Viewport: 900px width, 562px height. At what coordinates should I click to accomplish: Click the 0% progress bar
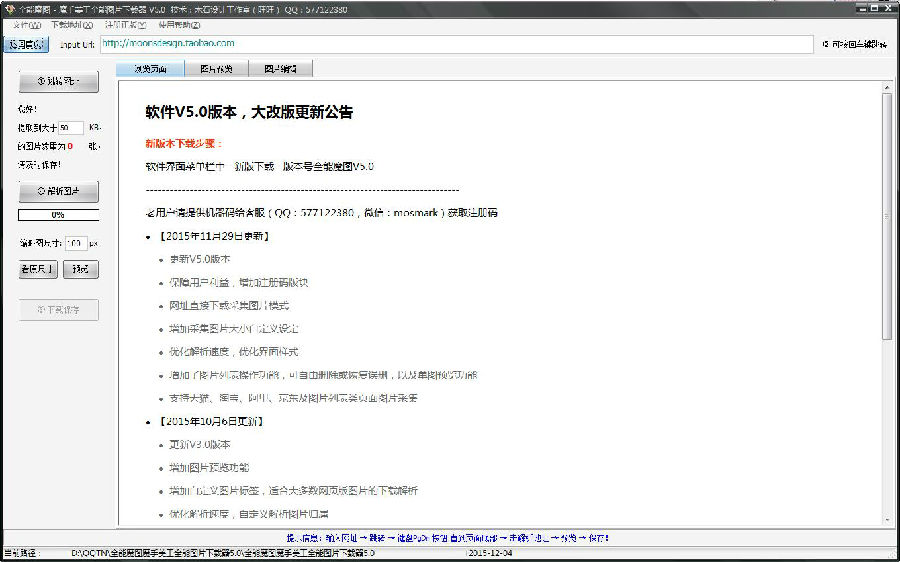click(x=58, y=214)
